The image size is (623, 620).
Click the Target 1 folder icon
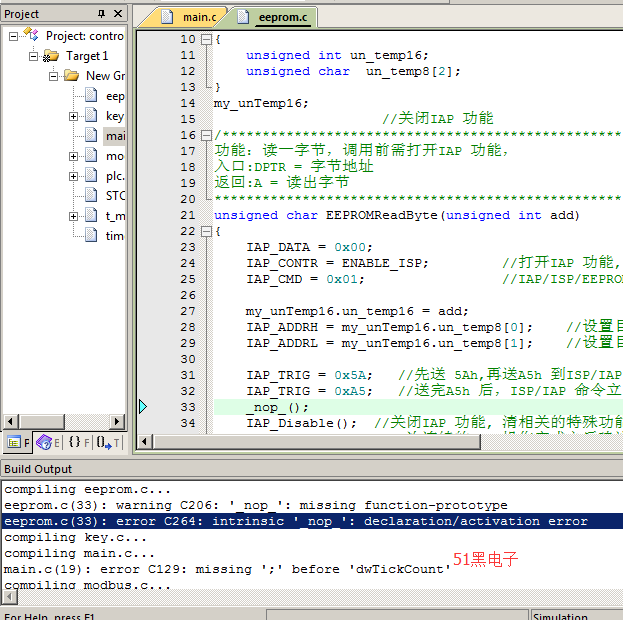(51, 56)
